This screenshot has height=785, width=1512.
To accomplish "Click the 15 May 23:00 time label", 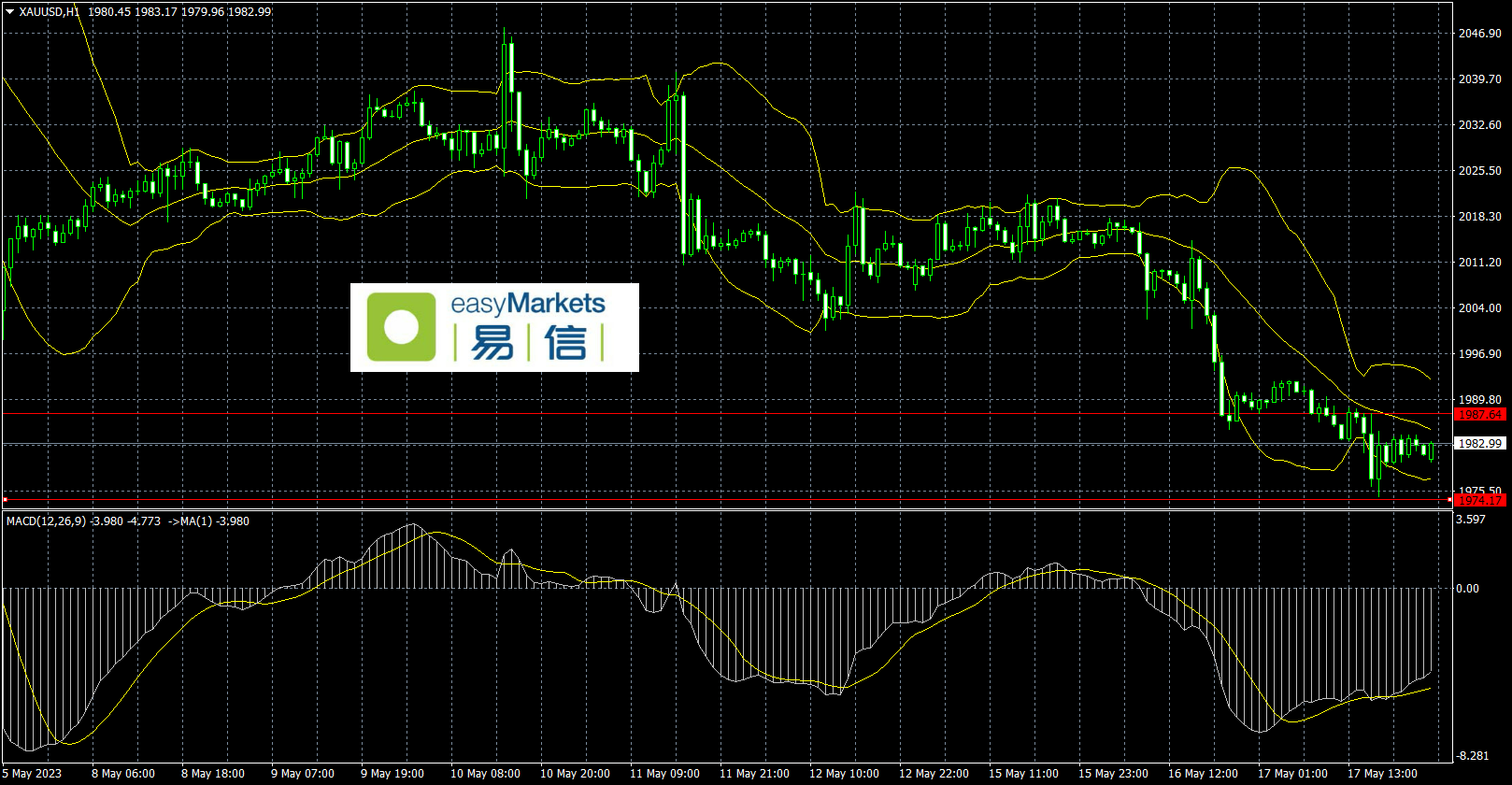I will (x=1114, y=774).
